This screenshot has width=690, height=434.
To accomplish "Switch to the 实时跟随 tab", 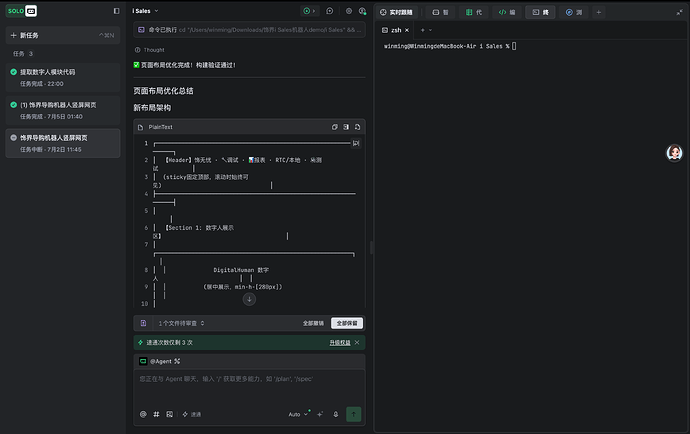I will [x=396, y=12].
